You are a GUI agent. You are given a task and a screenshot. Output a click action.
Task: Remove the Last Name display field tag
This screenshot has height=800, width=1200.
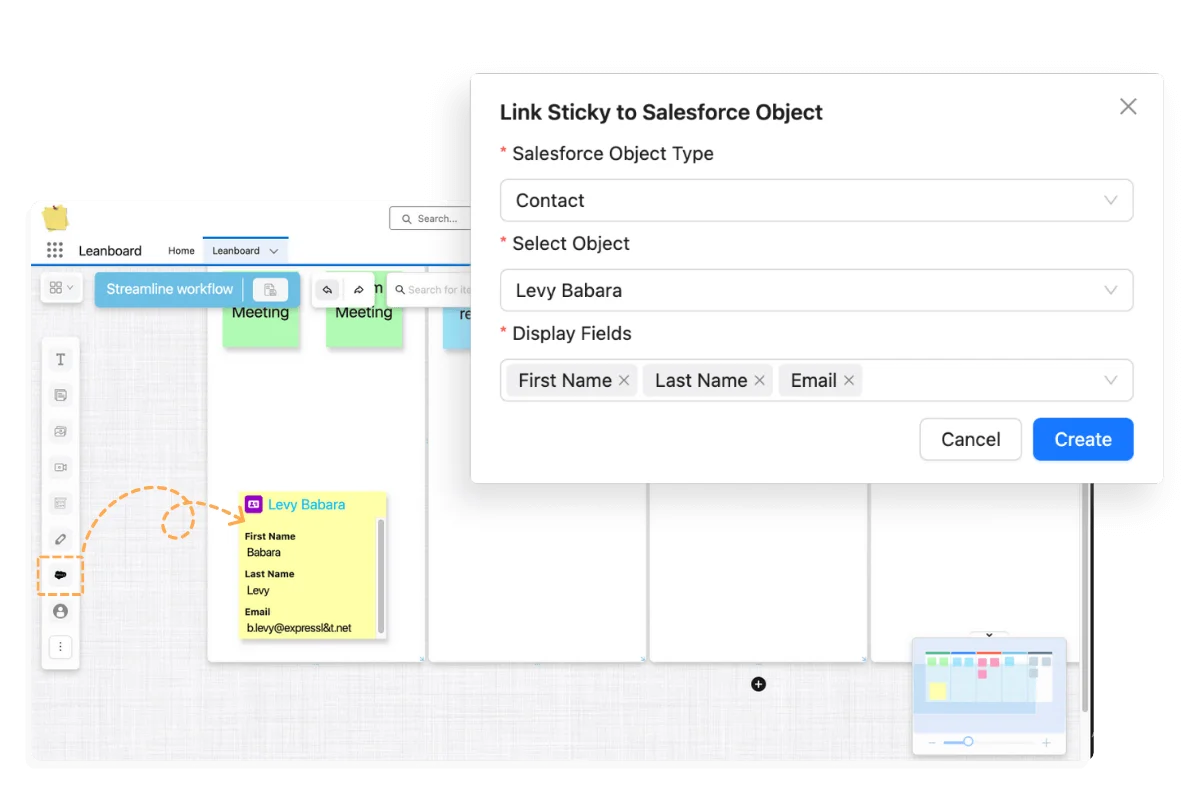(x=759, y=380)
